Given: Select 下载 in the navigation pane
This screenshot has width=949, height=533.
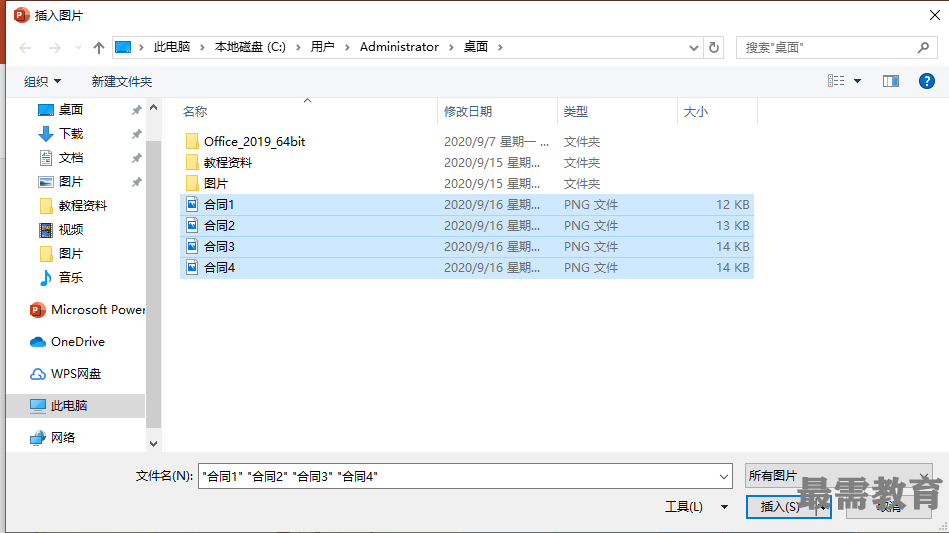Looking at the screenshot, I should point(71,134).
